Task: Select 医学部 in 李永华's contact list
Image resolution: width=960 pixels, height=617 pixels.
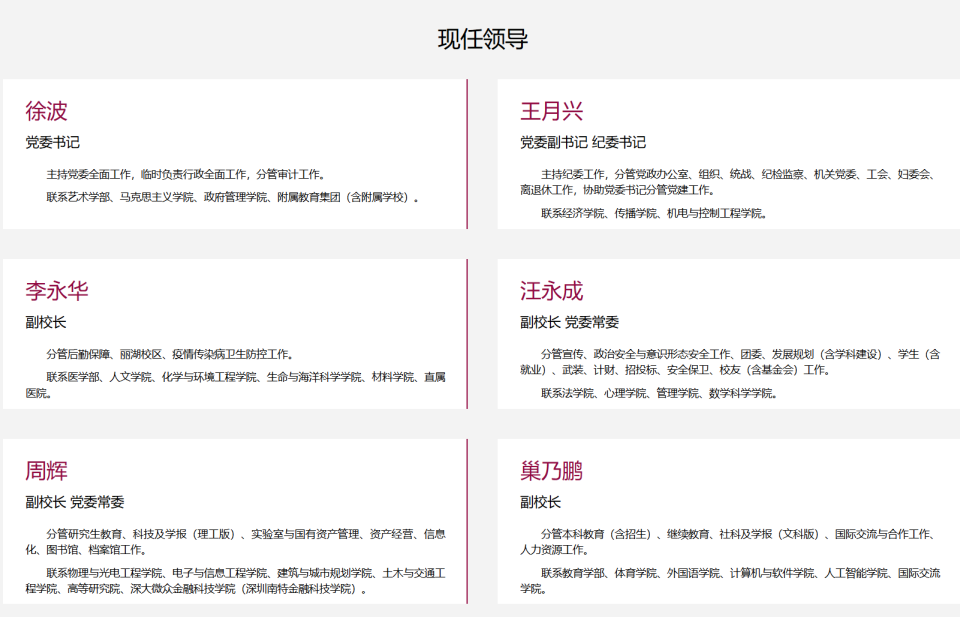Action: (85, 376)
